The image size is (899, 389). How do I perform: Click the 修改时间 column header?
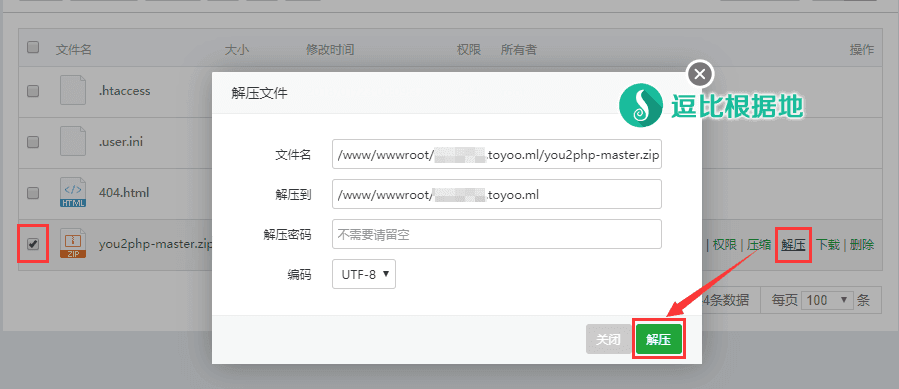[330, 50]
